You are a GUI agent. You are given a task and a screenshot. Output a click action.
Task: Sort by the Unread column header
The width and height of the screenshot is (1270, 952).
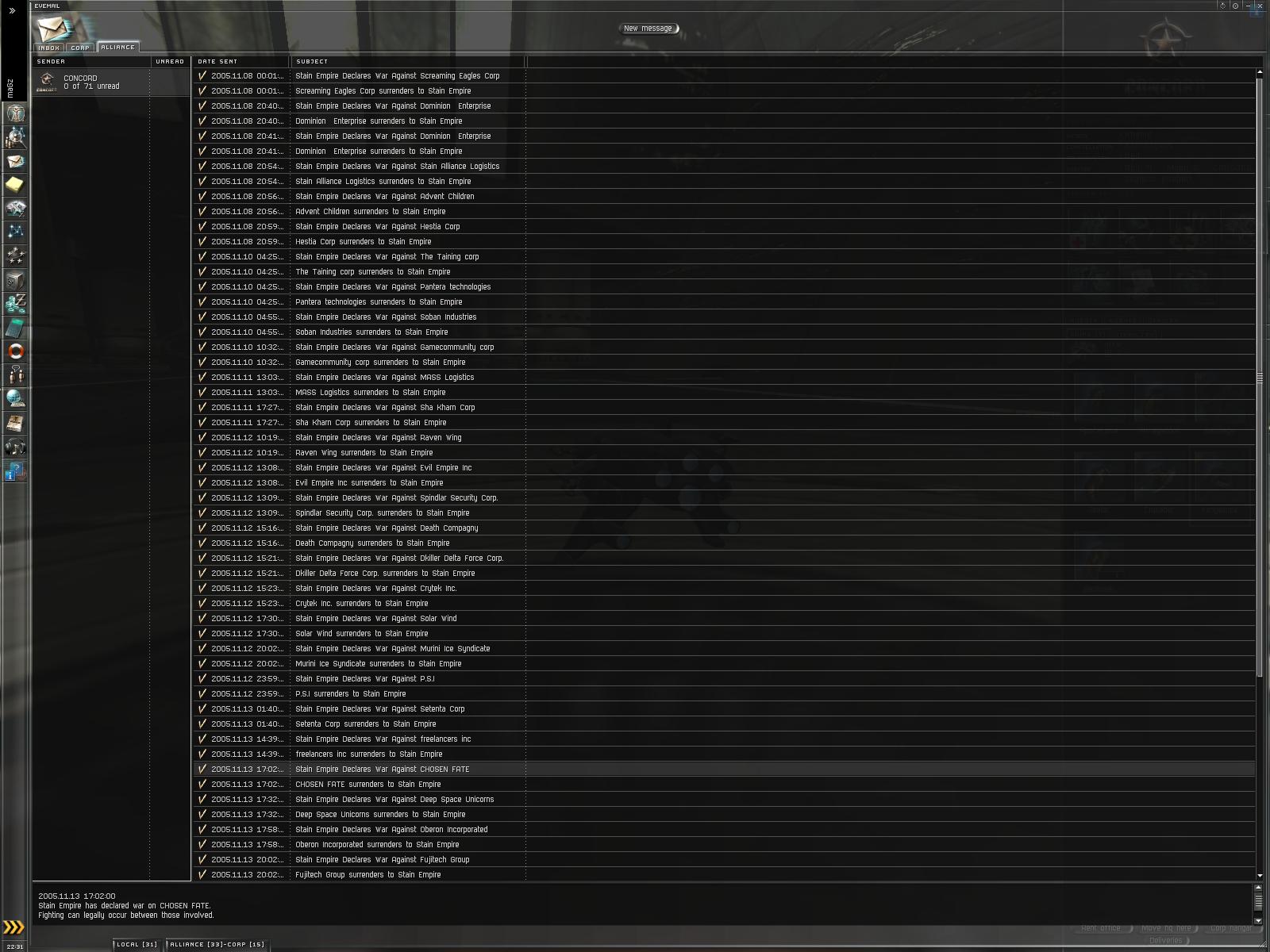coord(171,61)
